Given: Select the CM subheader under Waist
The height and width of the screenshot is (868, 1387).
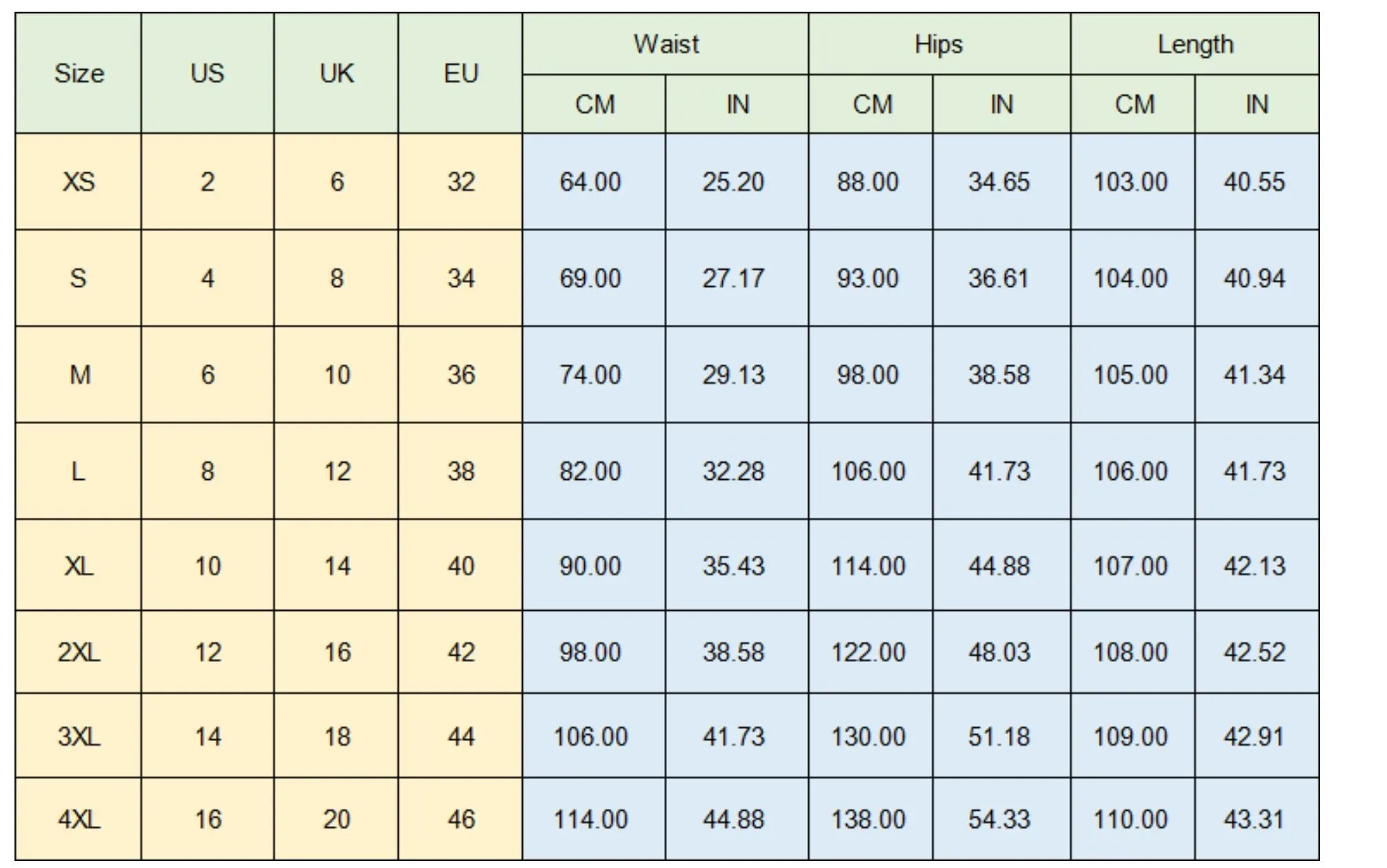Looking at the screenshot, I should [594, 104].
